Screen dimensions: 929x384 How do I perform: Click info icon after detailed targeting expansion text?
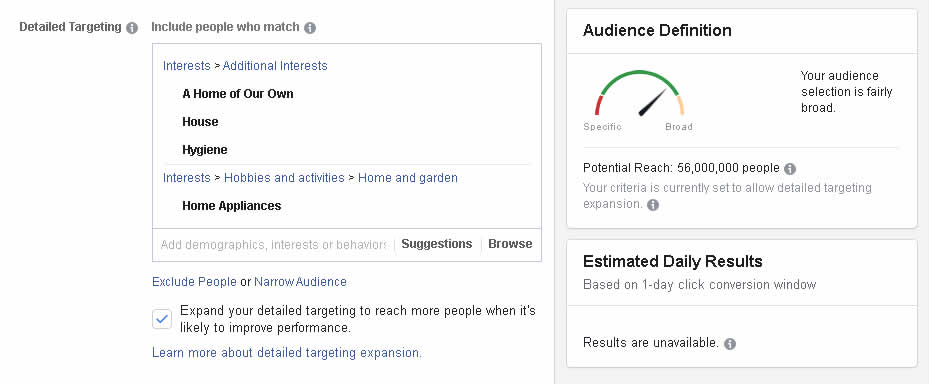pyautogui.click(x=653, y=205)
